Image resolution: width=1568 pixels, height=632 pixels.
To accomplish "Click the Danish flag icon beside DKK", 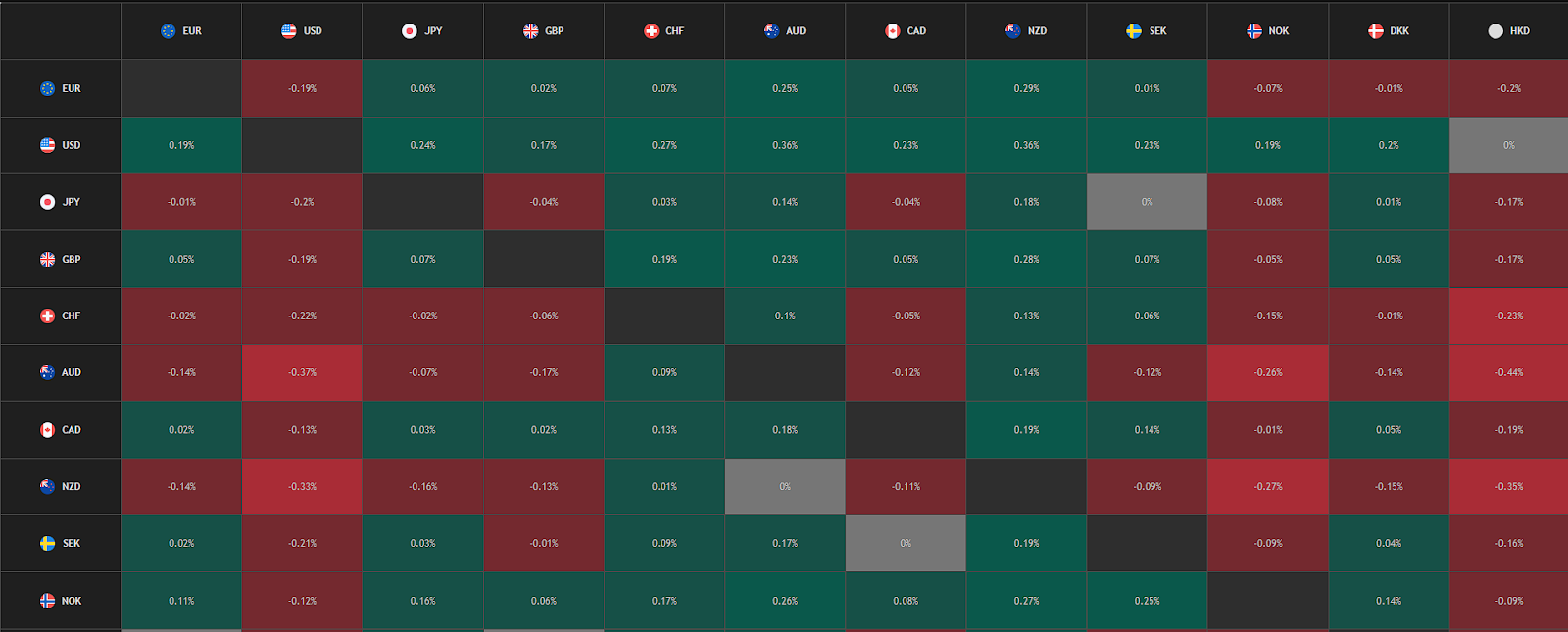I will point(1376,31).
